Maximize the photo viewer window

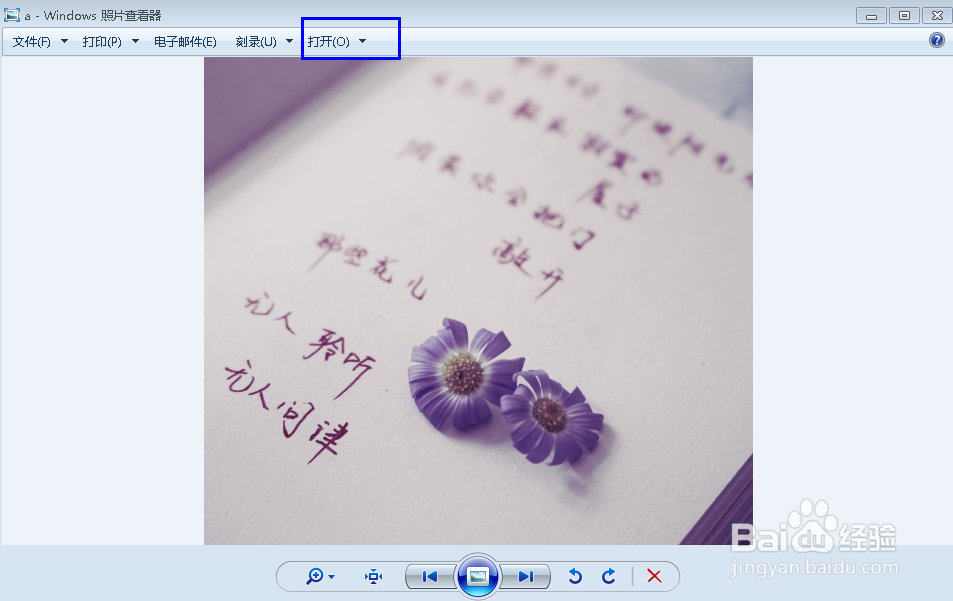(x=904, y=15)
